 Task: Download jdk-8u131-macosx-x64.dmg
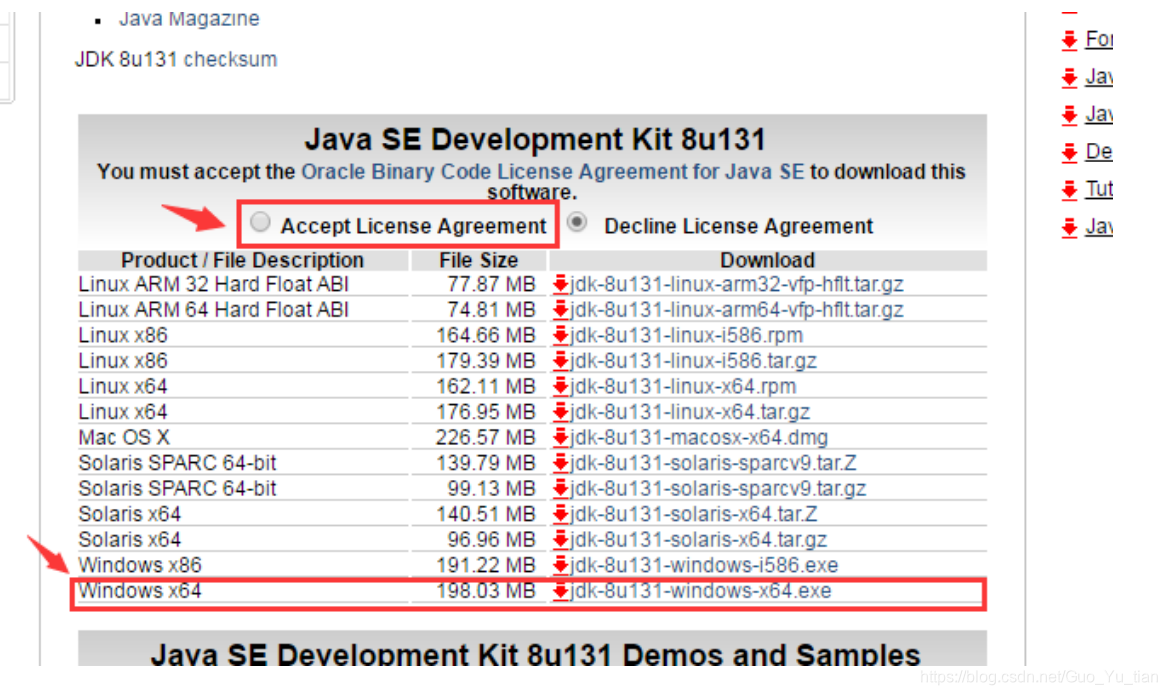pyautogui.click(x=699, y=437)
